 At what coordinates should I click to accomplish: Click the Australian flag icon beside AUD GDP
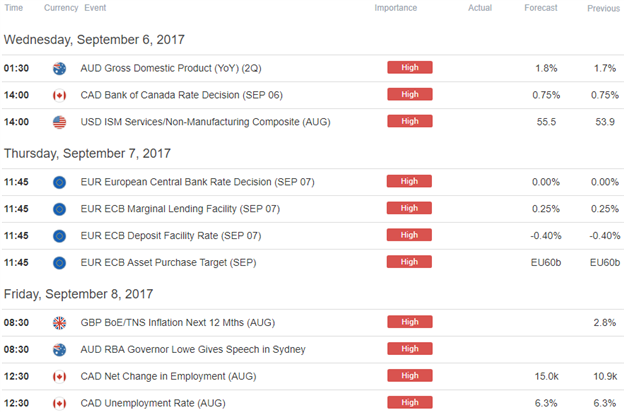pyautogui.click(x=59, y=68)
